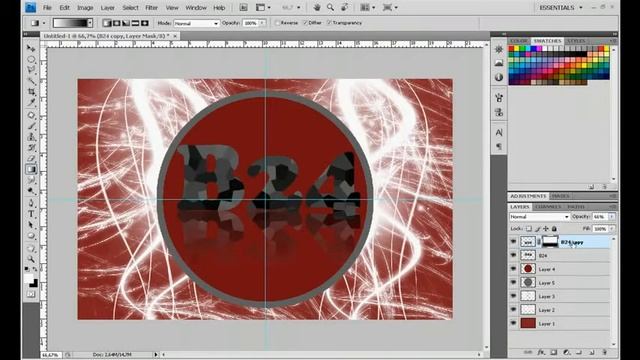Click the Hand tool in application bar
The height and width of the screenshot is (360, 640).
(x=317, y=7)
